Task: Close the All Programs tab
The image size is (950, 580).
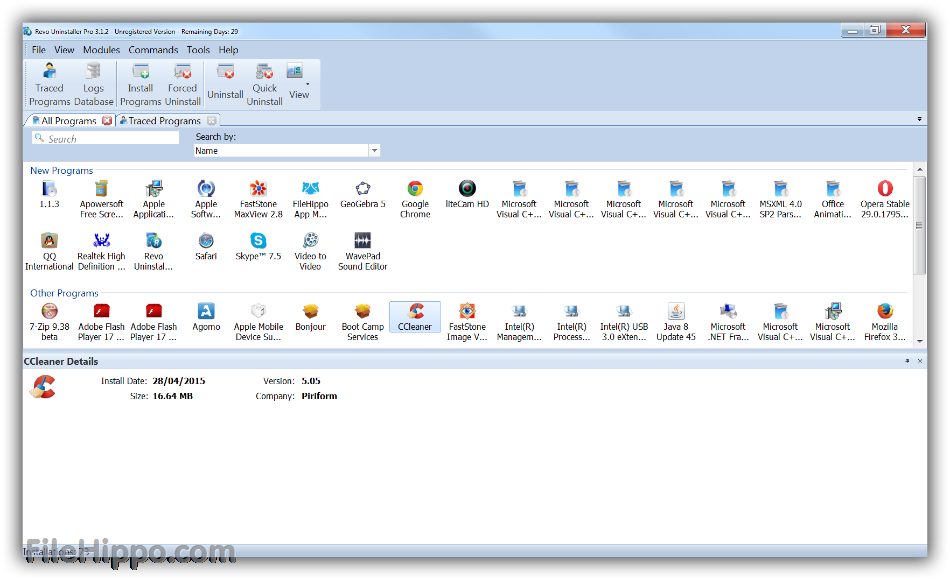Action: click(x=107, y=121)
